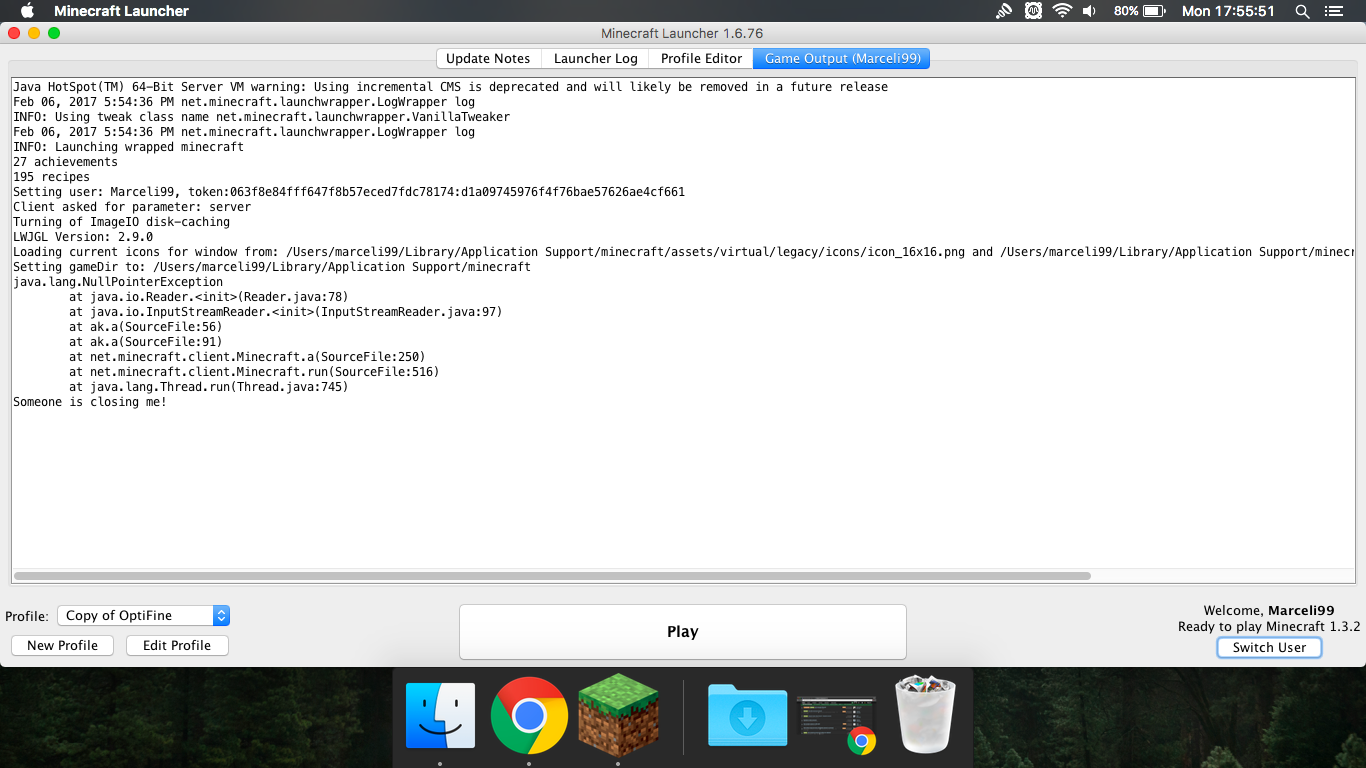Click the 'Setting gameDir to:' line
Viewport: 1366px width, 768px height.
(x=272, y=267)
